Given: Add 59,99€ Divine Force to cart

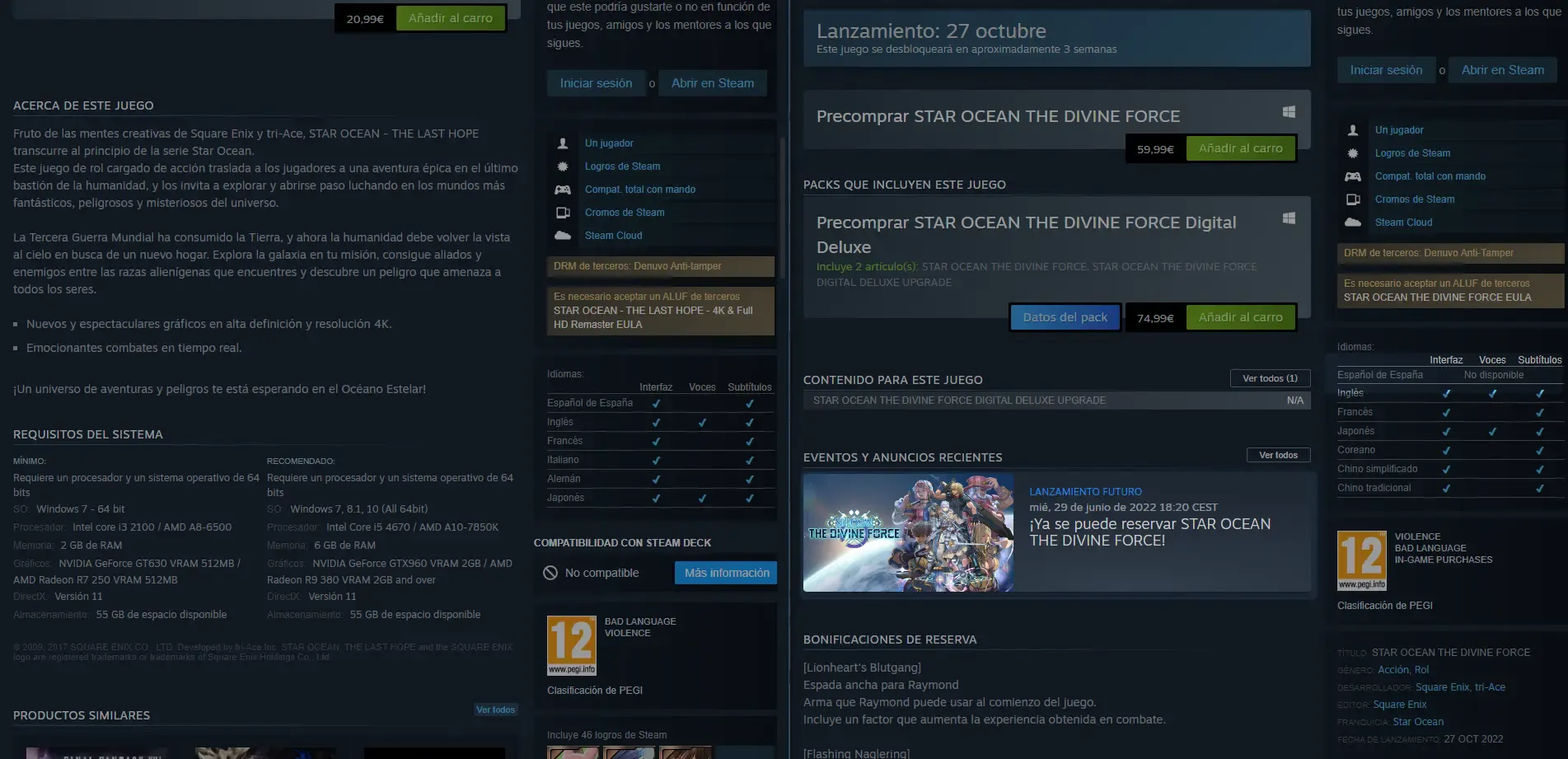Looking at the screenshot, I should pyautogui.click(x=1240, y=149).
